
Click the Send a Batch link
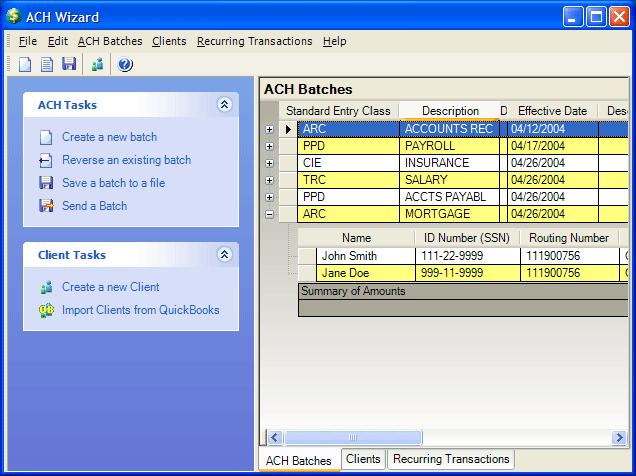click(x=95, y=206)
